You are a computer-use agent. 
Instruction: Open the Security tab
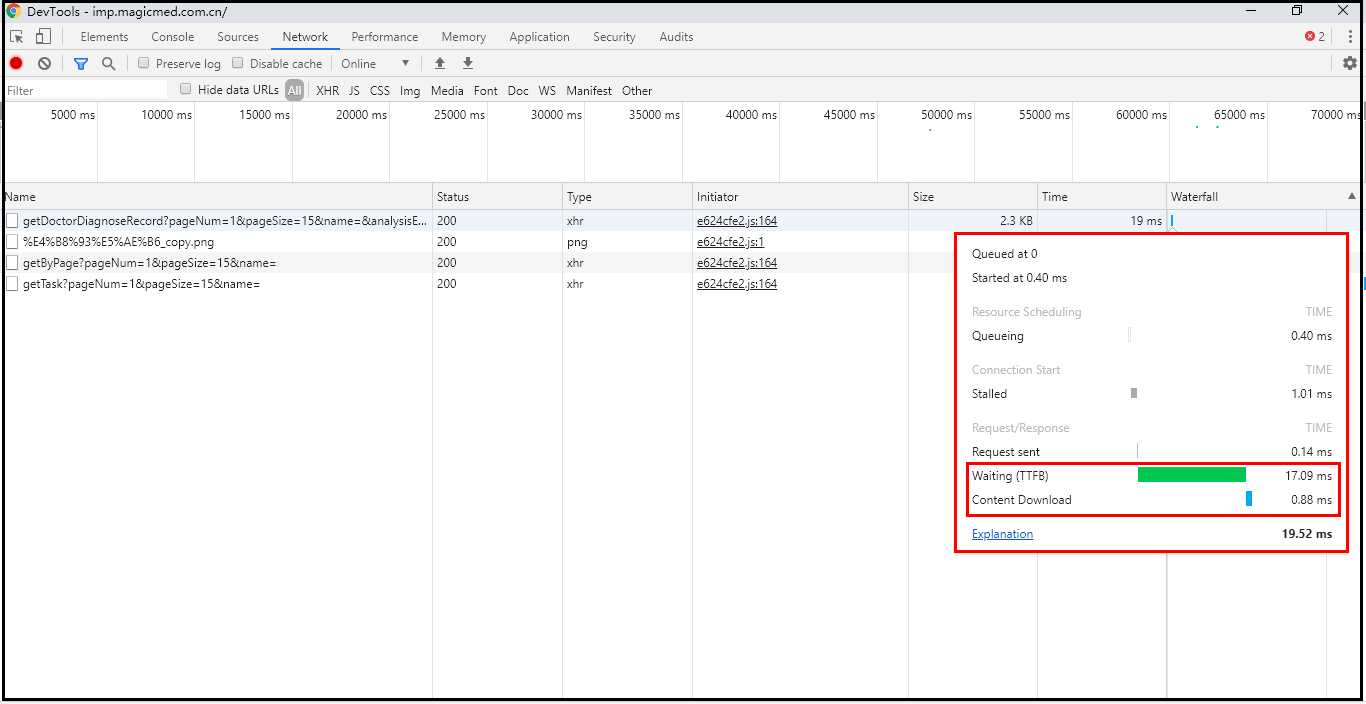(x=614, y=37)
